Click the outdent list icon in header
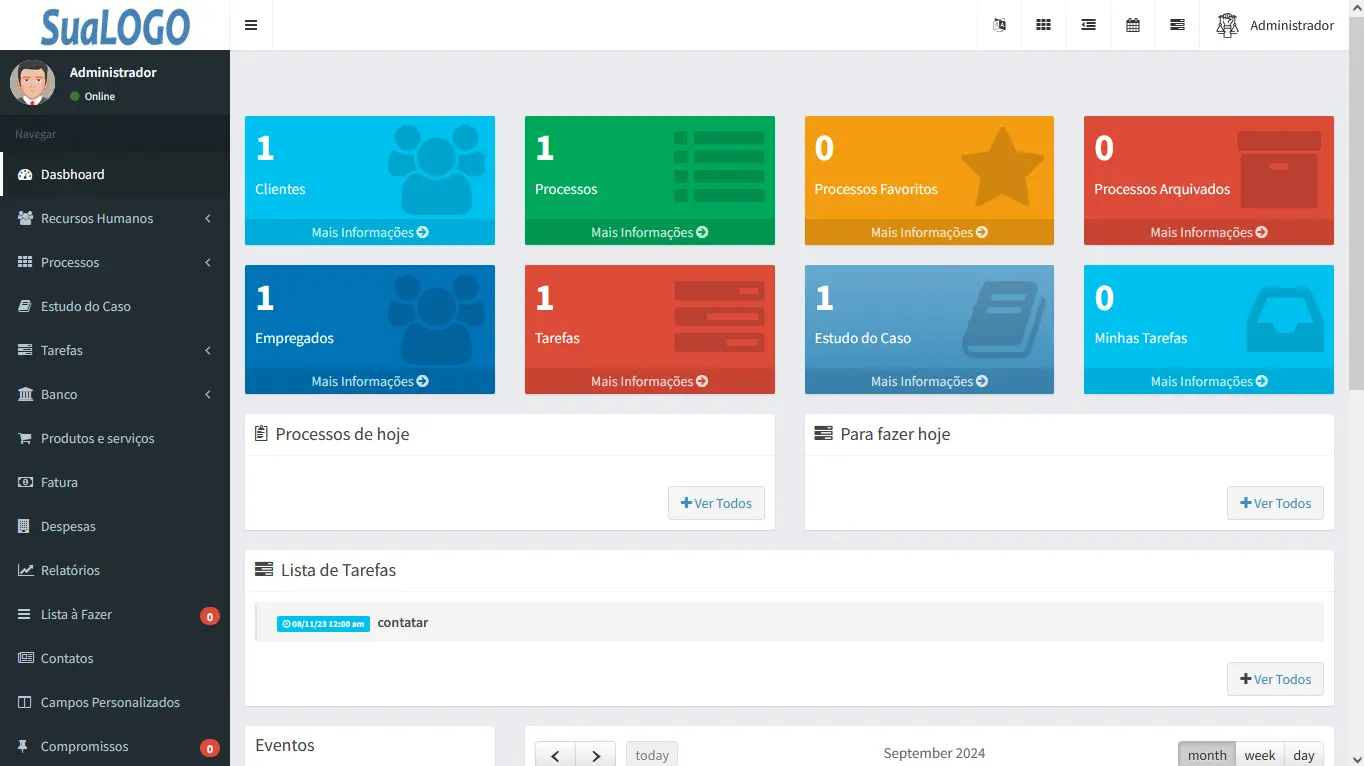This screenshot has width=1364, height=766. click(x=1088, y=25)
